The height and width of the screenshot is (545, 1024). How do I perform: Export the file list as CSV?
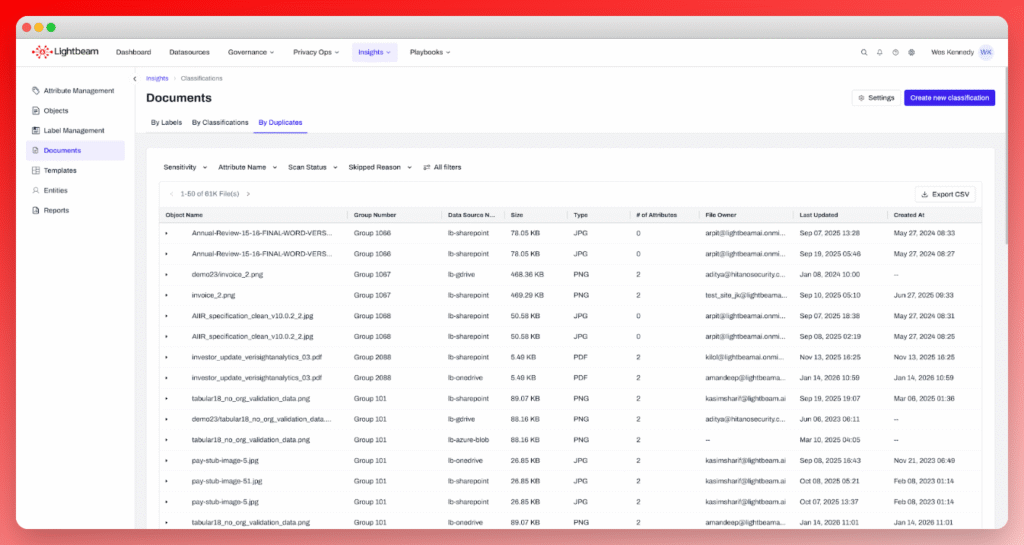coord(945,194)
